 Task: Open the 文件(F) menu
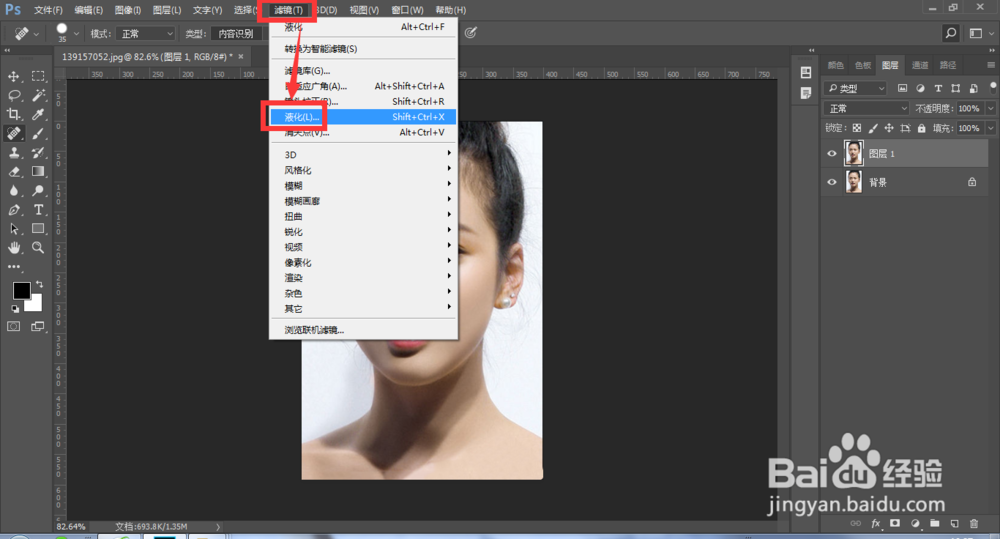(48, 10)
